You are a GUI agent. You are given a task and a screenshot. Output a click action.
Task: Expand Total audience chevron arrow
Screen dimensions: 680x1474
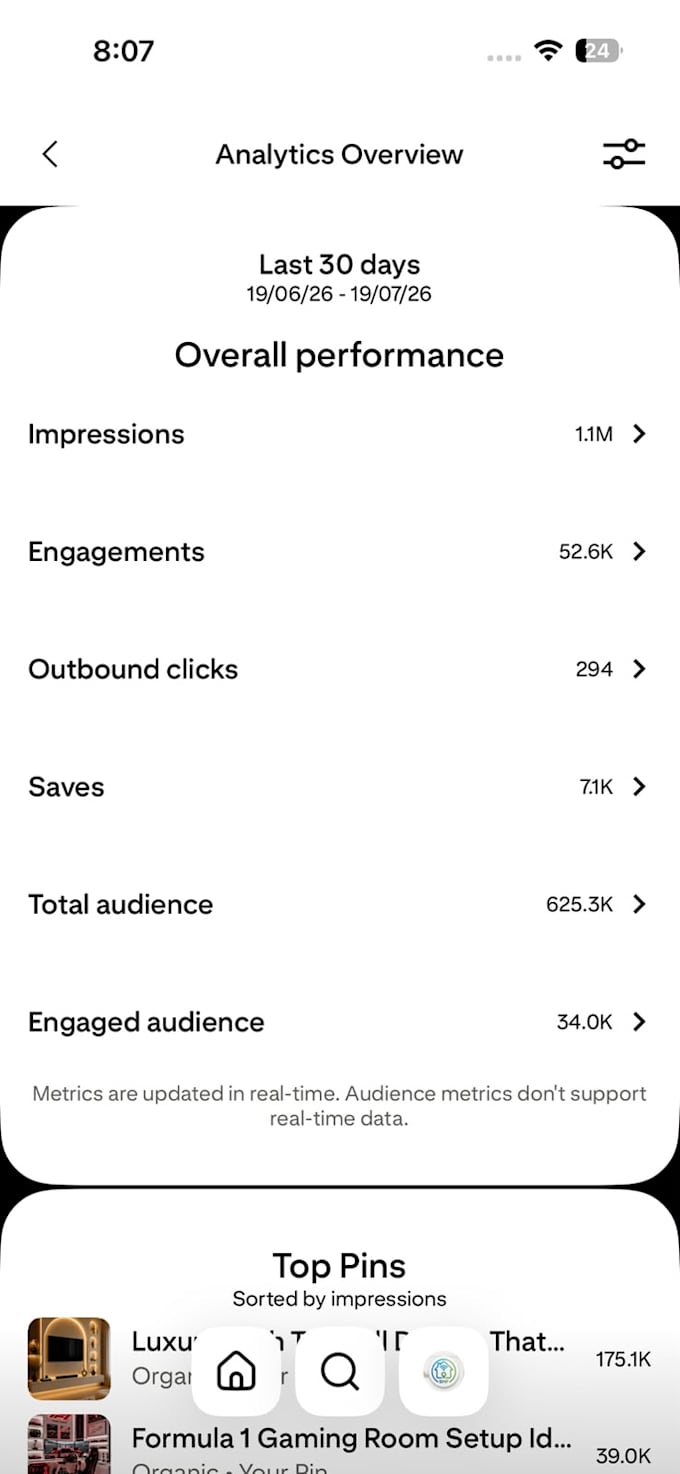(x=639, y=904)
